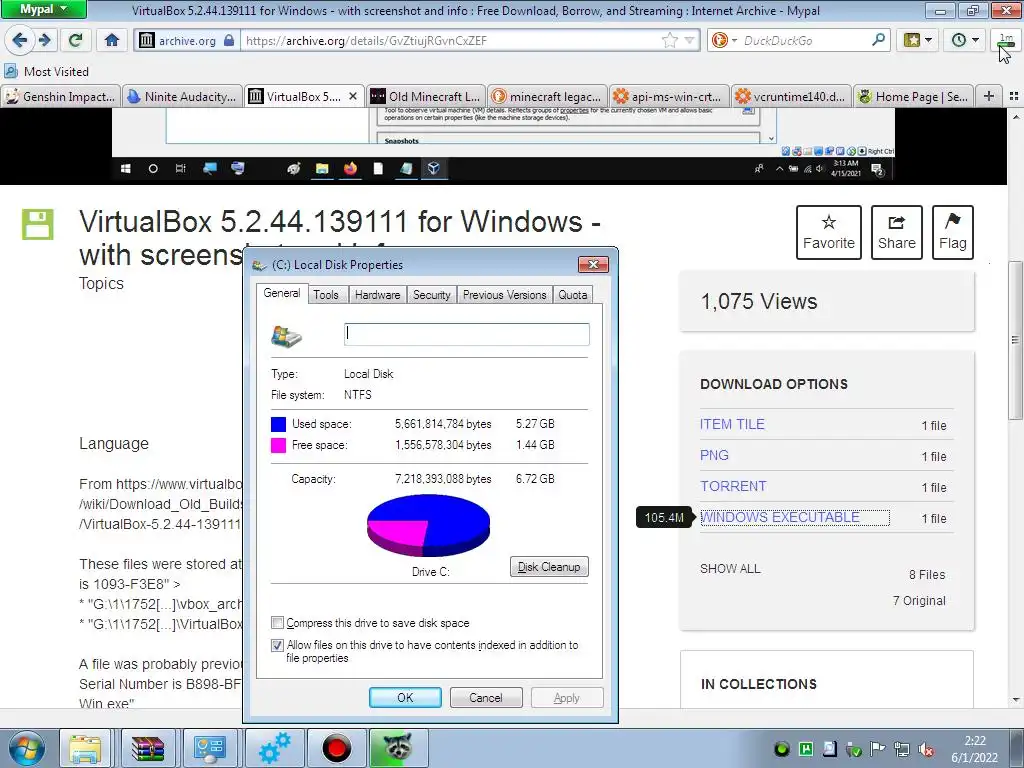Uncheck Allow files to be indexed checkbox
1024x768 pixels.
pos(278,645)
